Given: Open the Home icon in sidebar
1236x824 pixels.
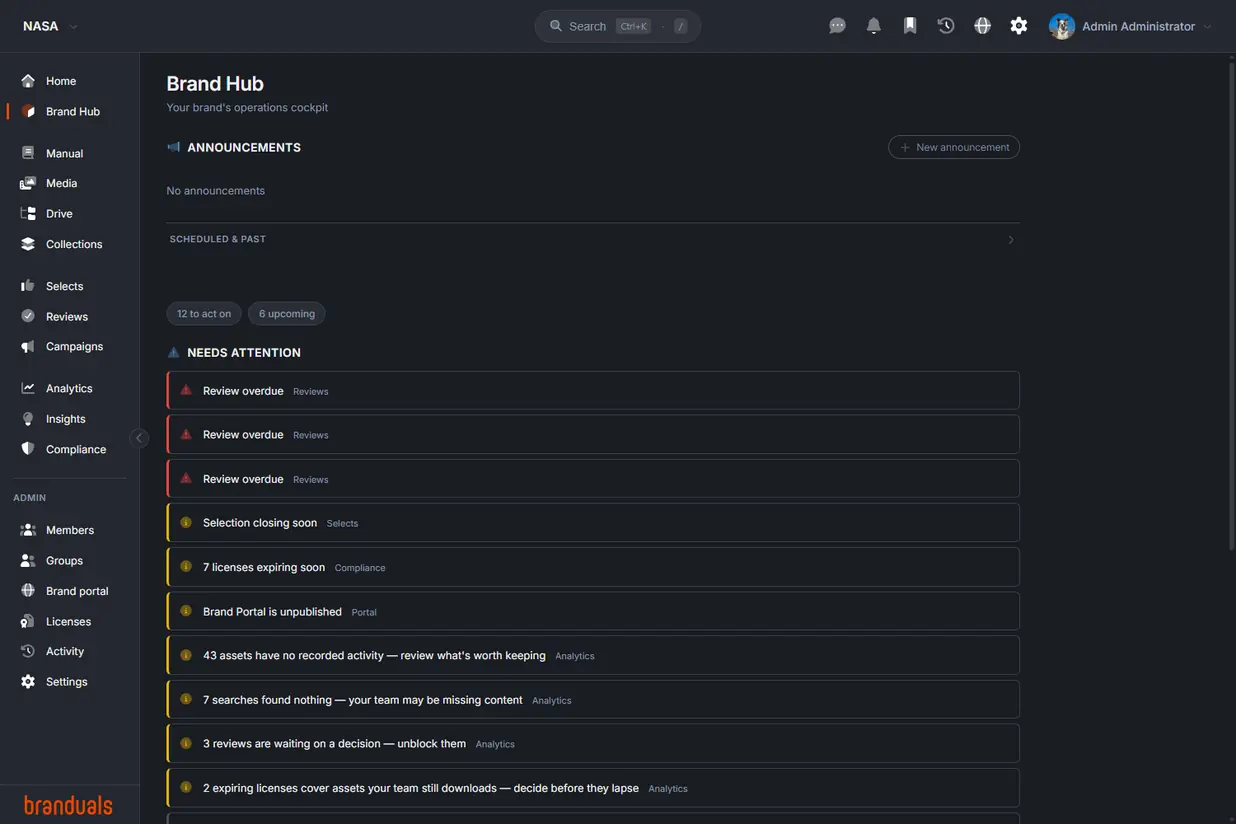Looking at the screenshot, I should tap(28, 81).
